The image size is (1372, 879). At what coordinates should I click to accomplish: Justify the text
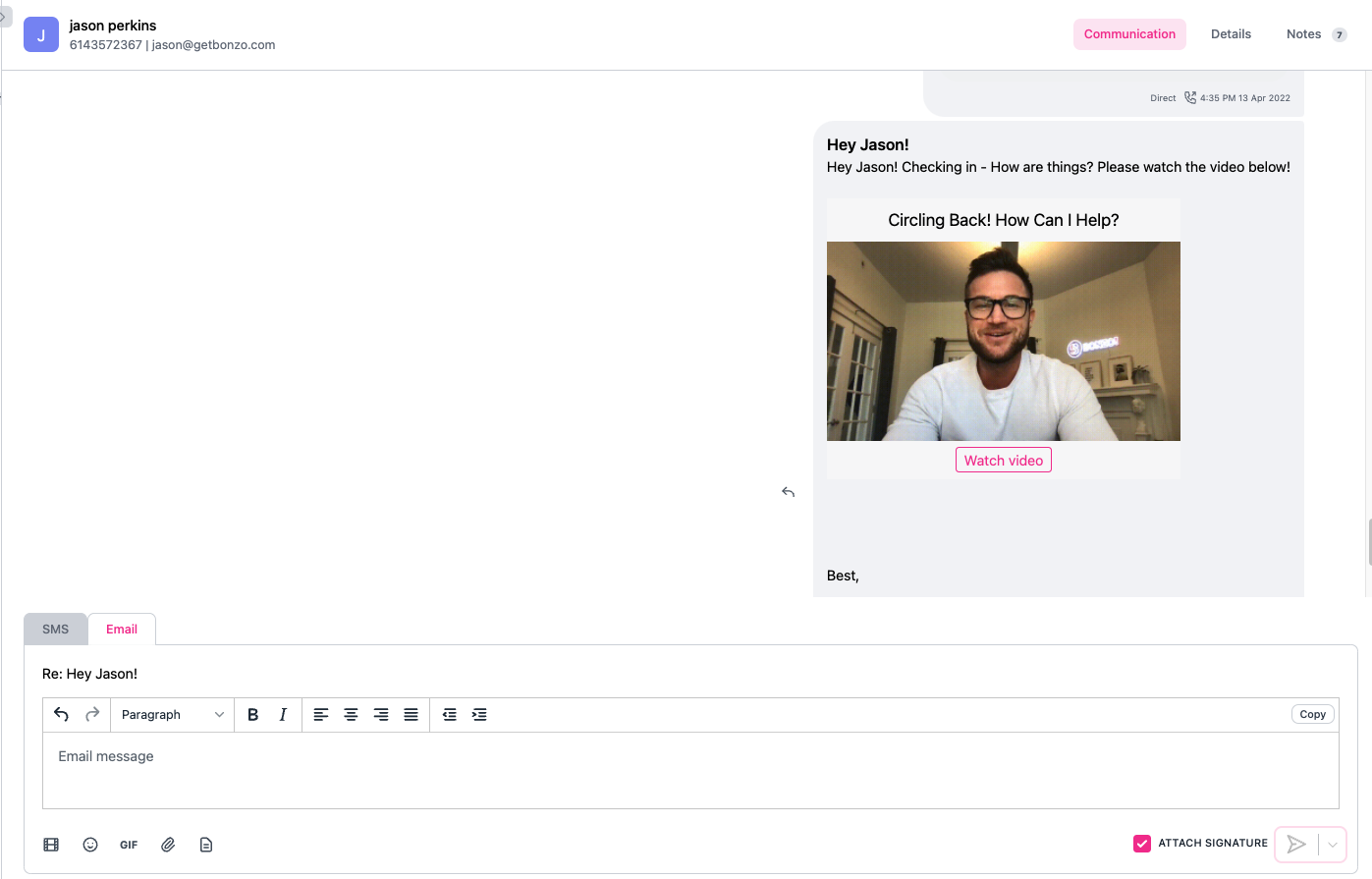pyautogui.click(x=412, y=715)
